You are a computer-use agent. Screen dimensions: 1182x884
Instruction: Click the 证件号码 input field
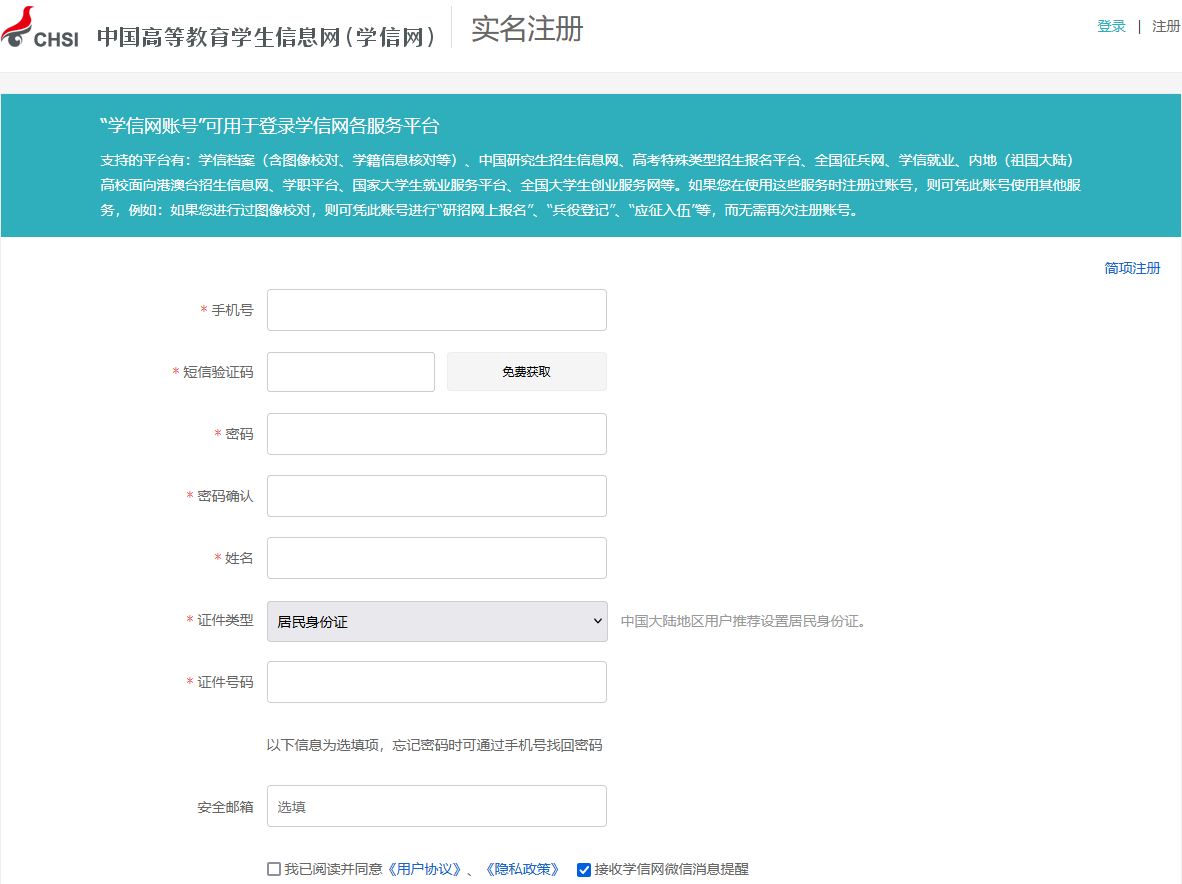point(436,682)
